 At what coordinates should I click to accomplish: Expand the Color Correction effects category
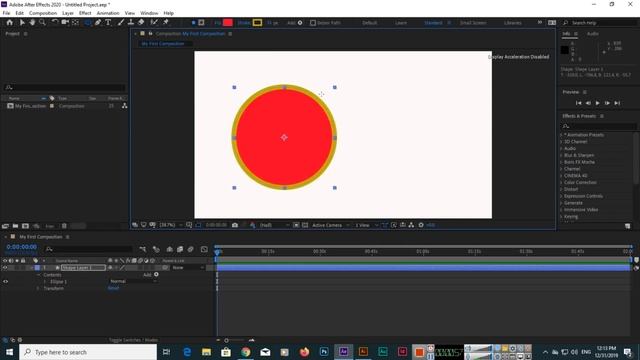pos(561,182)
